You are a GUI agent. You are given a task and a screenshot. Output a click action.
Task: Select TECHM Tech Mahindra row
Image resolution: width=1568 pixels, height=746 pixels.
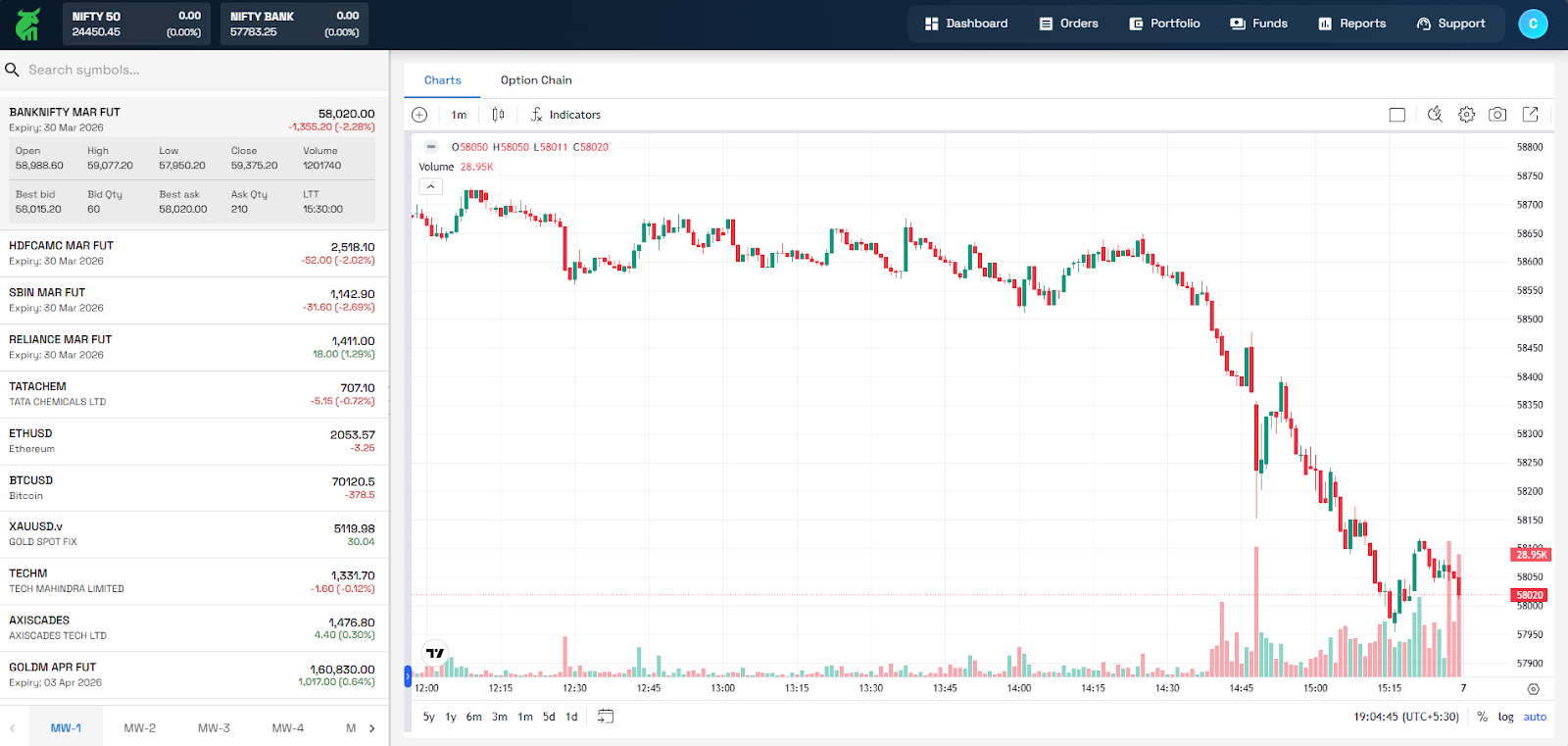click(194, 581)
